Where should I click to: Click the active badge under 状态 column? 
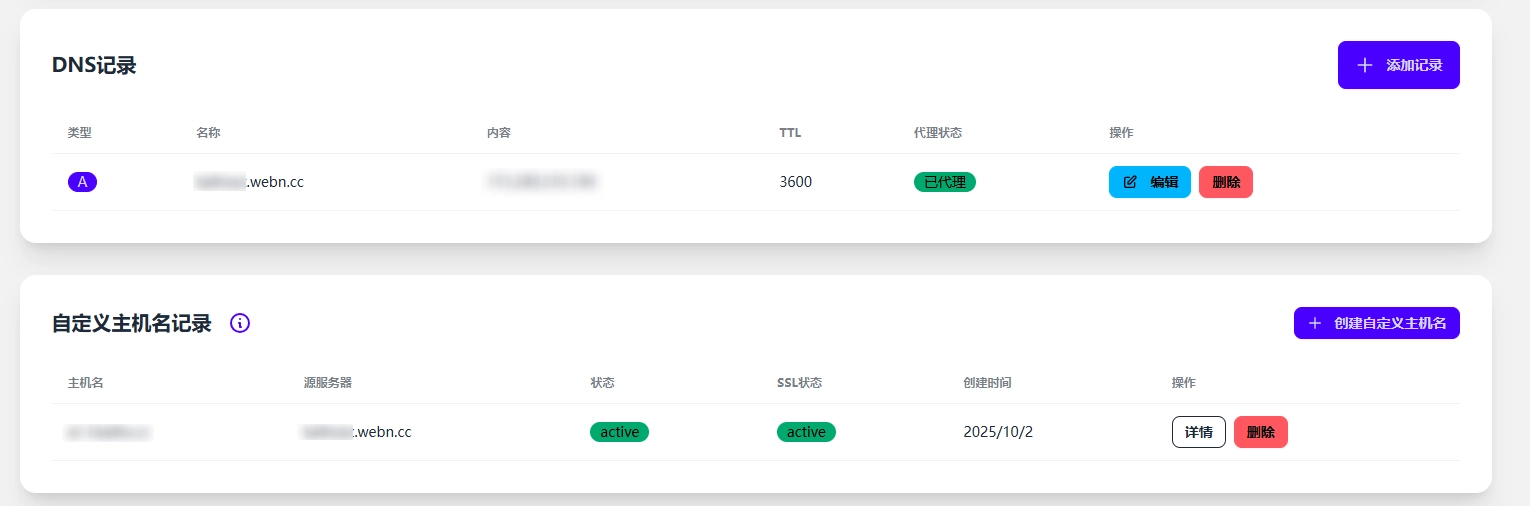point(619,432)
